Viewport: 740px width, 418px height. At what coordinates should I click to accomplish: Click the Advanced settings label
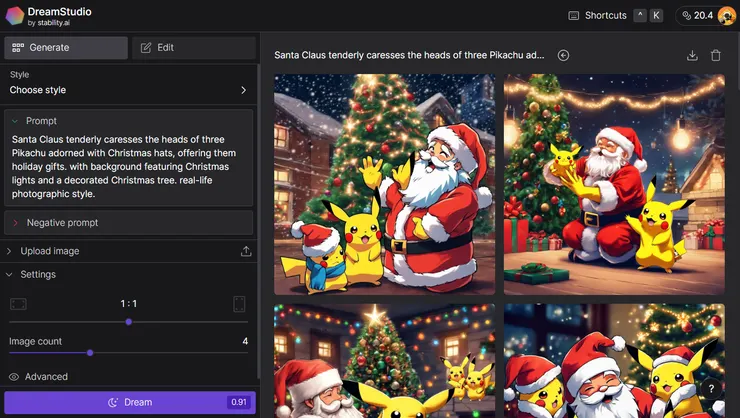point(46,376)
